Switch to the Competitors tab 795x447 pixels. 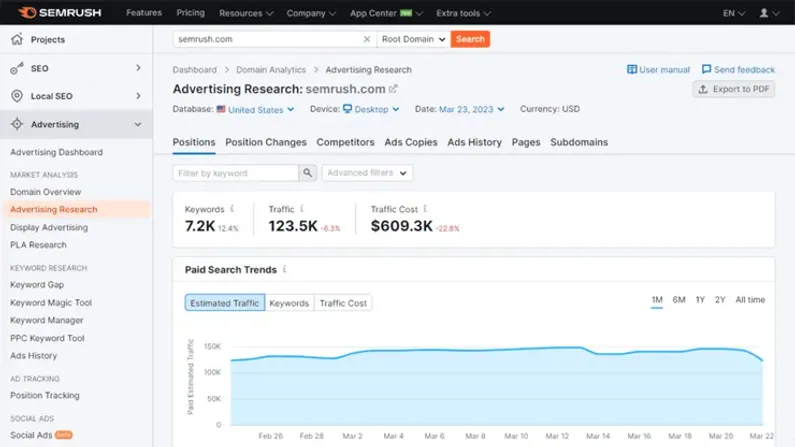click(345, 142)
